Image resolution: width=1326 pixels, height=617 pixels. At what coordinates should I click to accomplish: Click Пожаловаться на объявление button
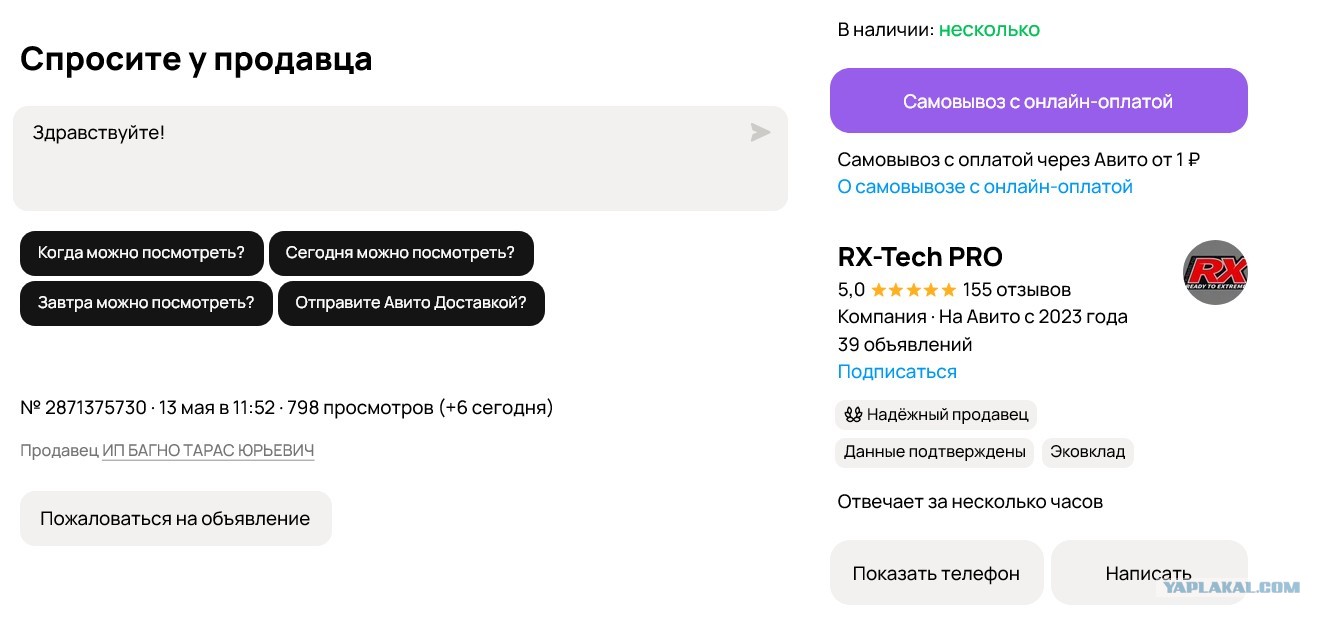175,519
